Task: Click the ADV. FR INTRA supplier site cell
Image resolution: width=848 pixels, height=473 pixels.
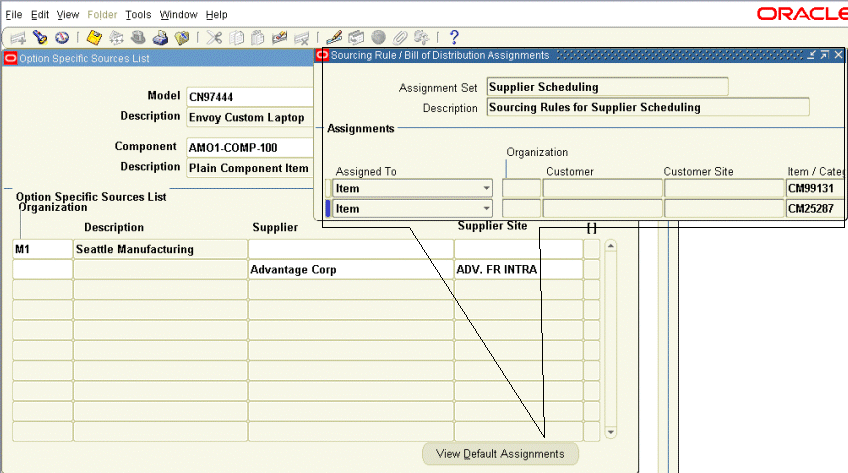Action: 519,269
